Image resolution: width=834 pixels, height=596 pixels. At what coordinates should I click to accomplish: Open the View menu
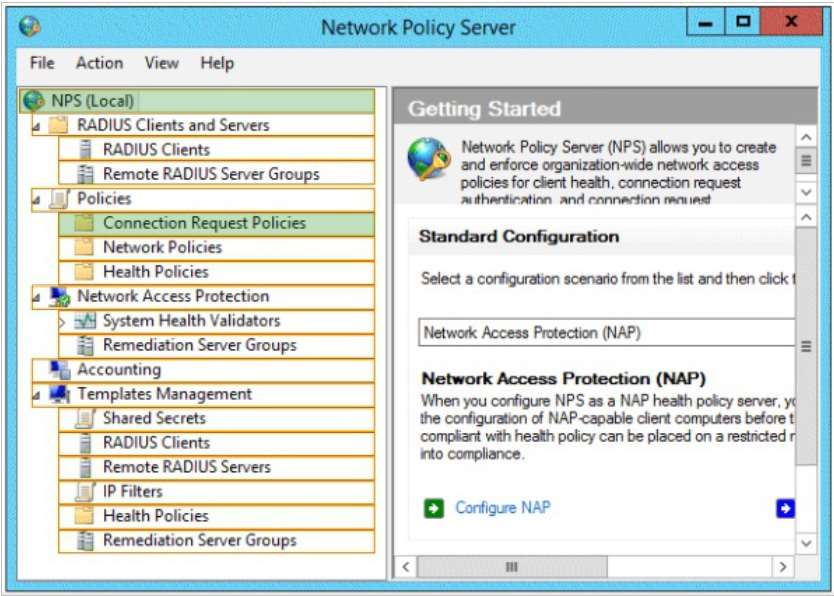(x=162, y=63)
